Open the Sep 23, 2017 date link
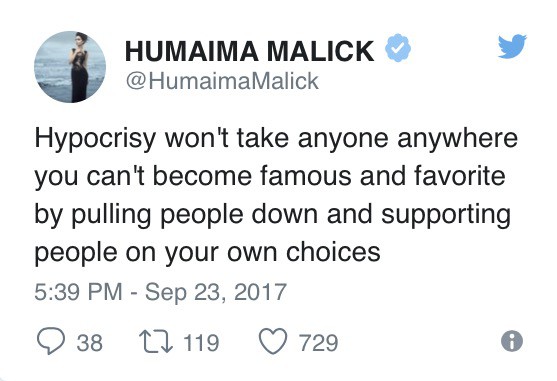557x381 pixels. coord(216,292)
